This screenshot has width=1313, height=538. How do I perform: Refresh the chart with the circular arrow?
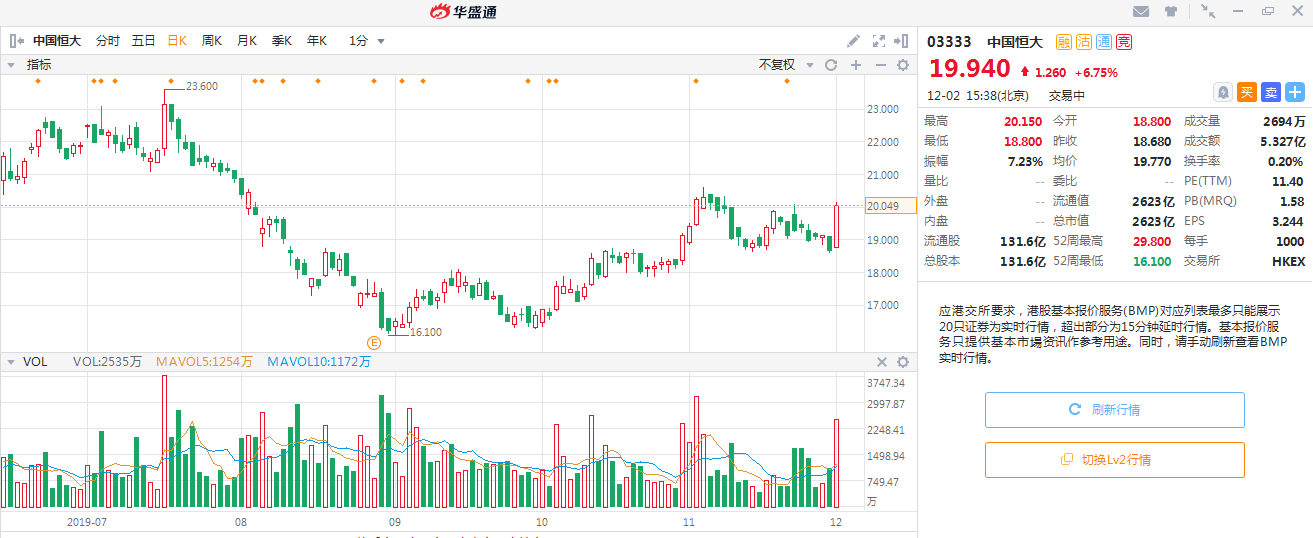point(830,65)
